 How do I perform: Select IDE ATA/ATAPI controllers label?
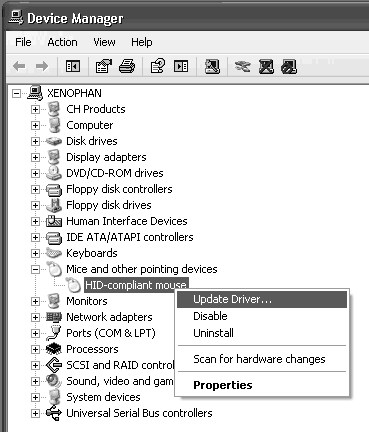click(x=130, y=237)
